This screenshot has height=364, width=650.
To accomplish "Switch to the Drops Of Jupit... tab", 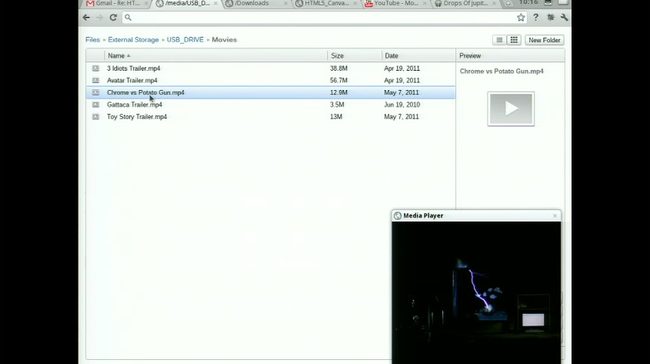I will (464, 3).
